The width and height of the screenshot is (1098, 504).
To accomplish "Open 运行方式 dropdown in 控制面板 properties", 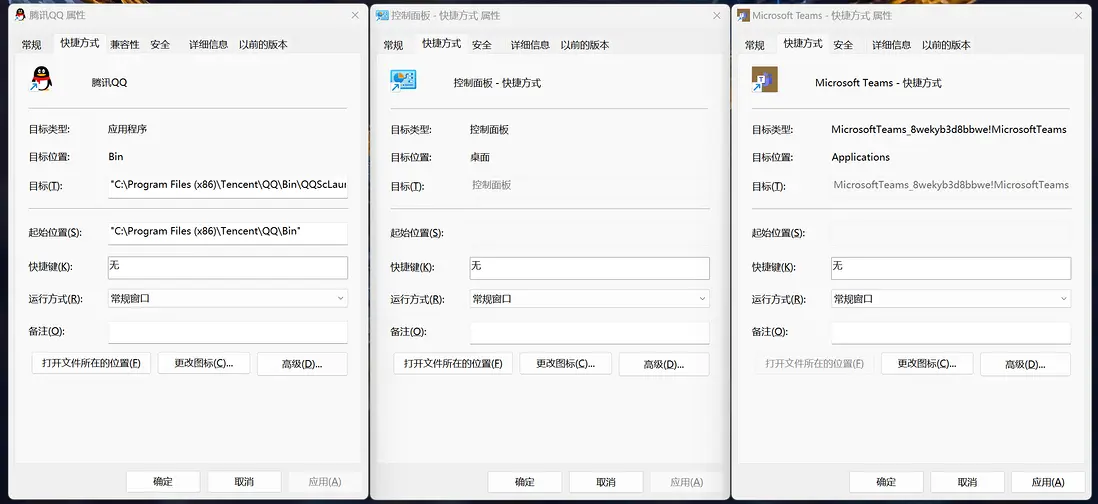I will 590,298.
